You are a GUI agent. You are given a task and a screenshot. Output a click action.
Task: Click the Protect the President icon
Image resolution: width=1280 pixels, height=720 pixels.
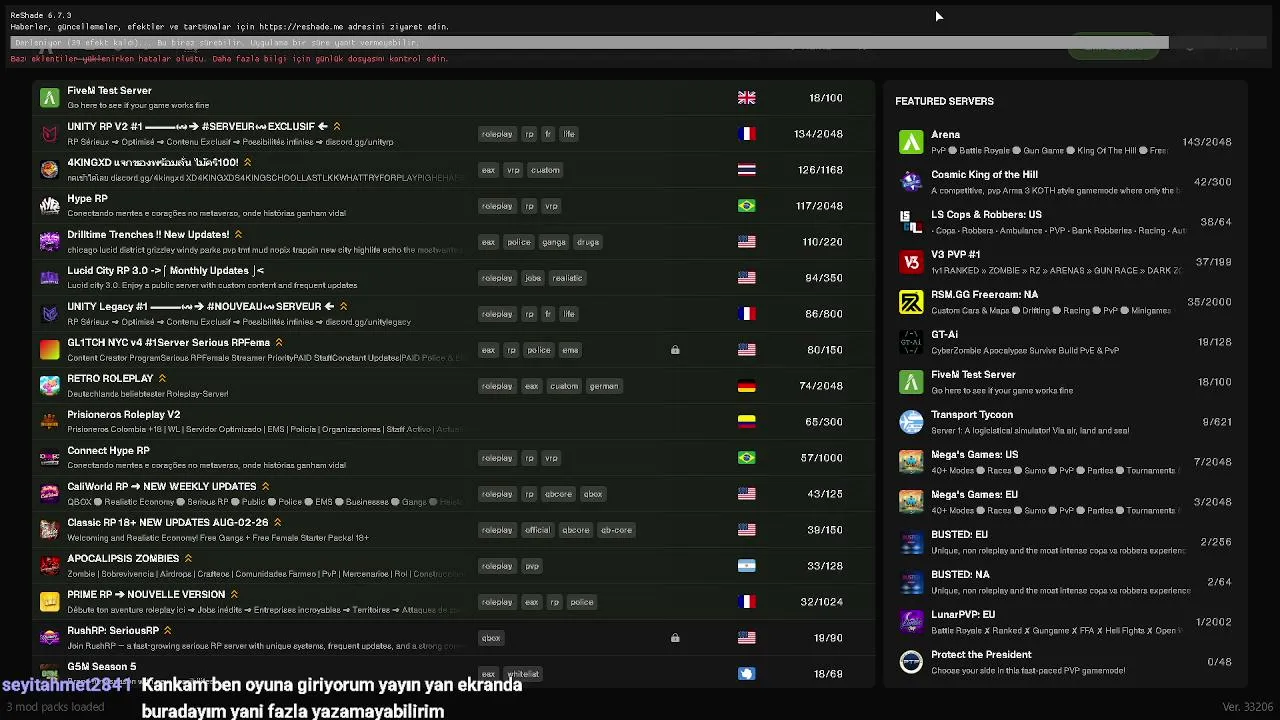click(911, 662)
